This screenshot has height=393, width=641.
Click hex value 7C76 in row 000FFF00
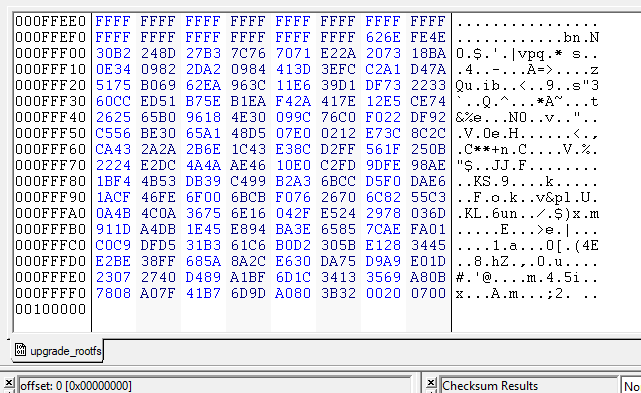(248, 54)
